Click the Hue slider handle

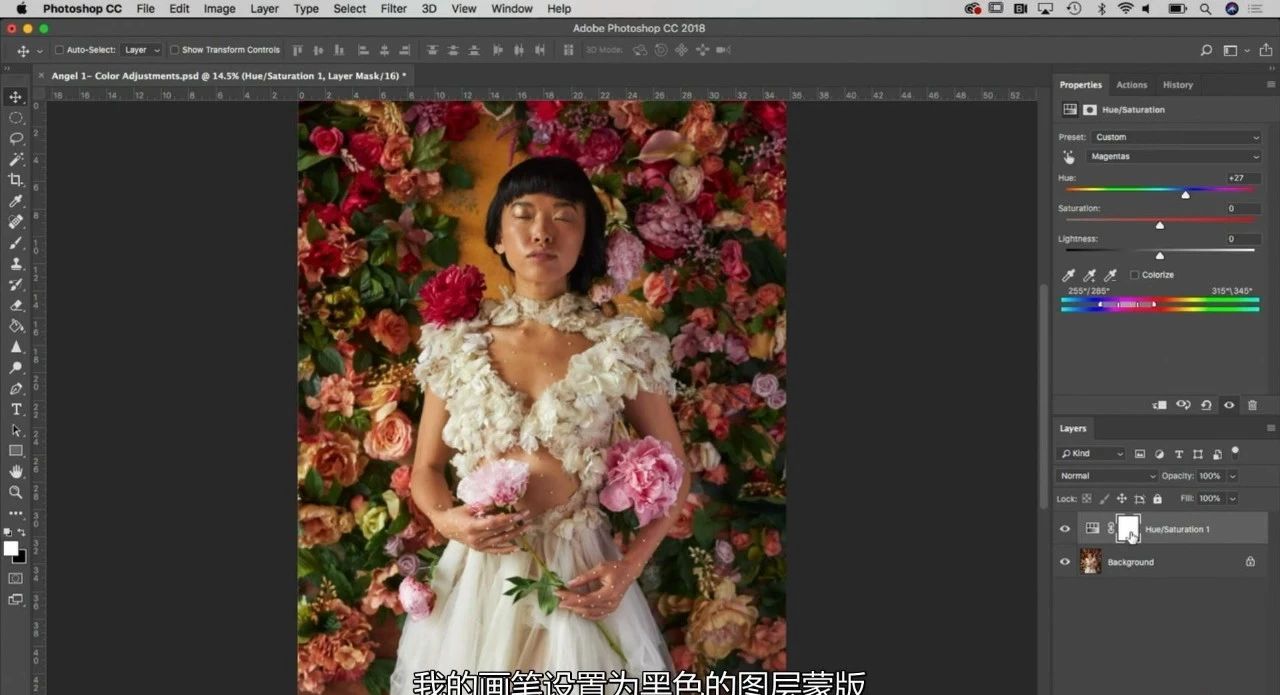coord(1185,195)
